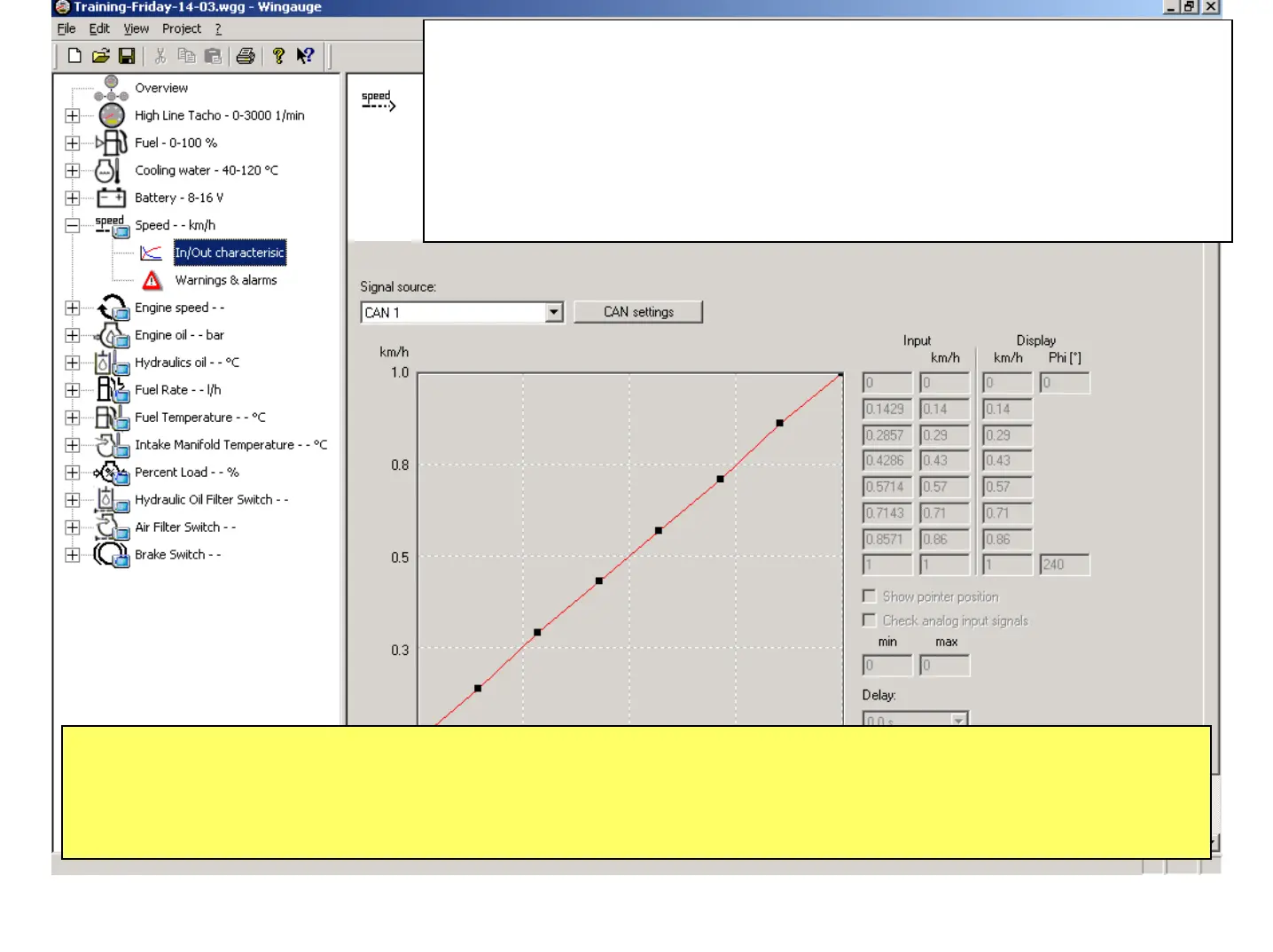Click the Input field showing 0.8571

pos(887,539)
